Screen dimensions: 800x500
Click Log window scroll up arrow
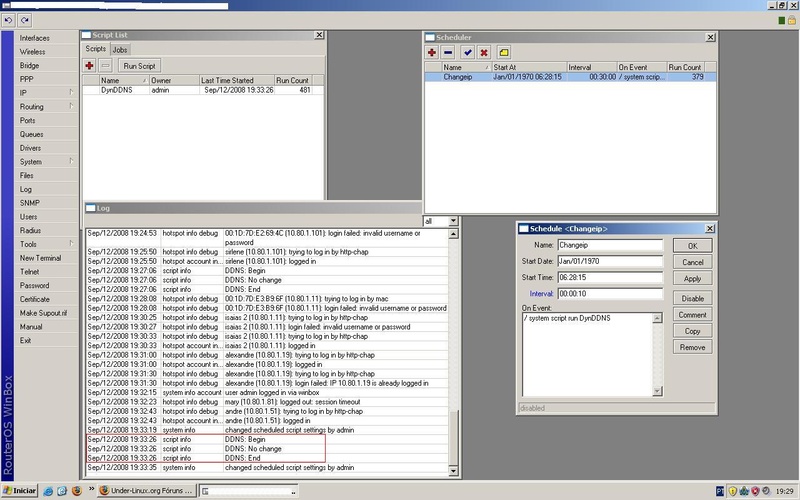pyautogui.click(x=453, y=234)
